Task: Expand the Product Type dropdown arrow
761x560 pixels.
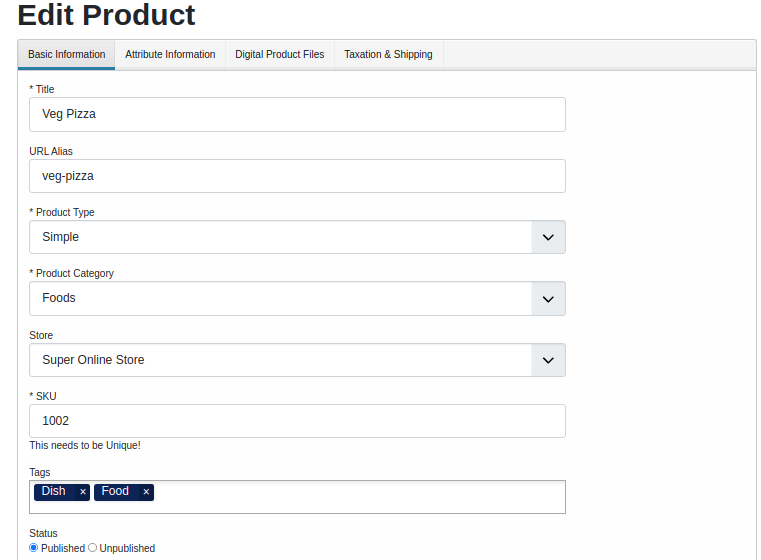Action: pyautogui.click(x=548, y=237)
